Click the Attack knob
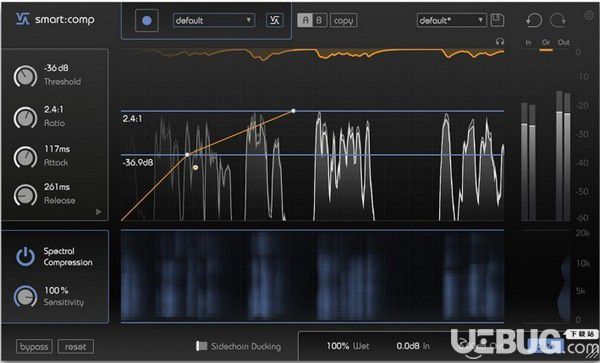This screenshot has width=600, height=363. 25,157
